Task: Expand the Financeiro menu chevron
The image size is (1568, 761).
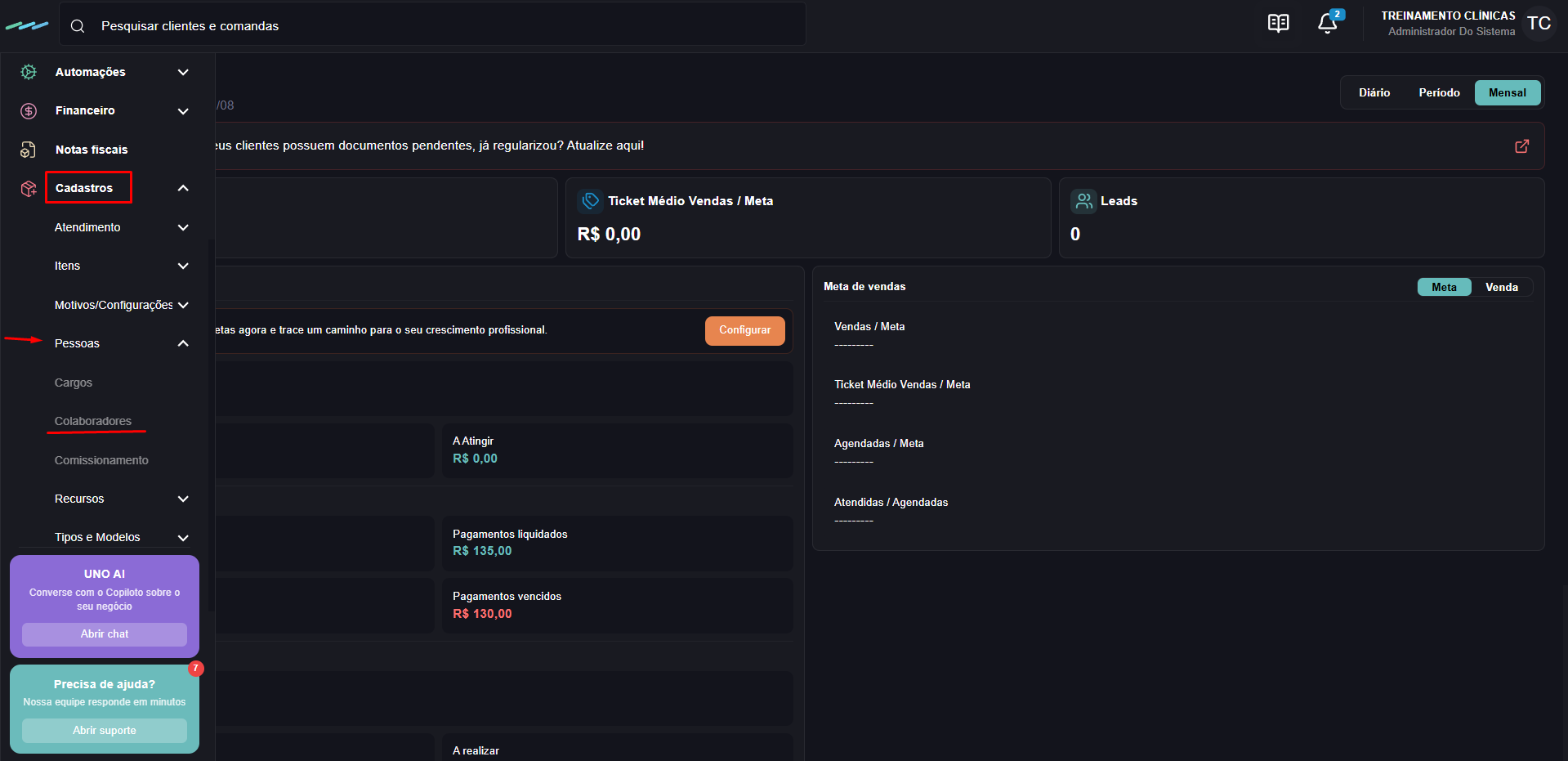Action: pyautogui.click(x=183, y=111)
